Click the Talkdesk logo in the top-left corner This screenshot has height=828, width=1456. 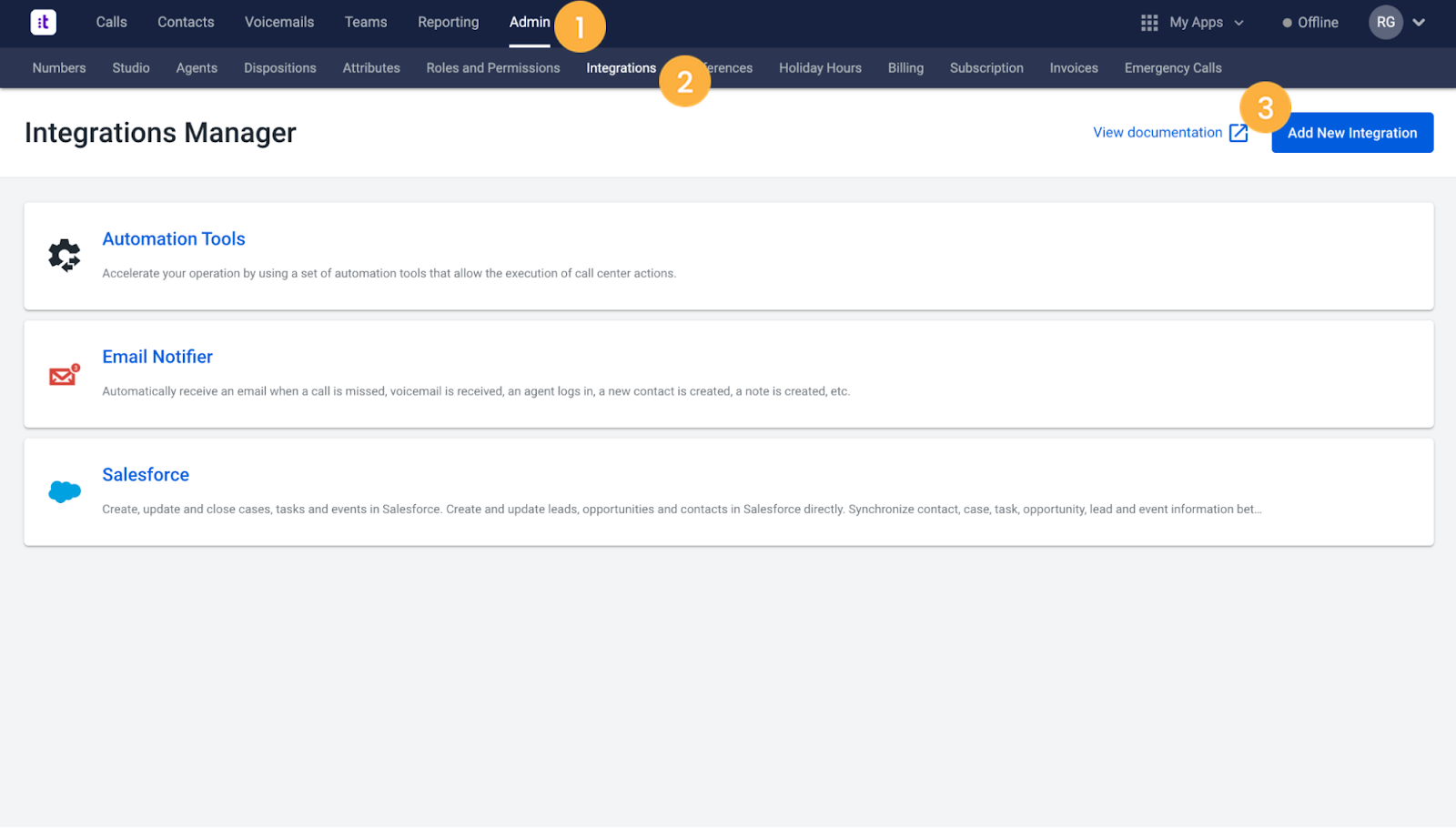click(x=43, y=22)
